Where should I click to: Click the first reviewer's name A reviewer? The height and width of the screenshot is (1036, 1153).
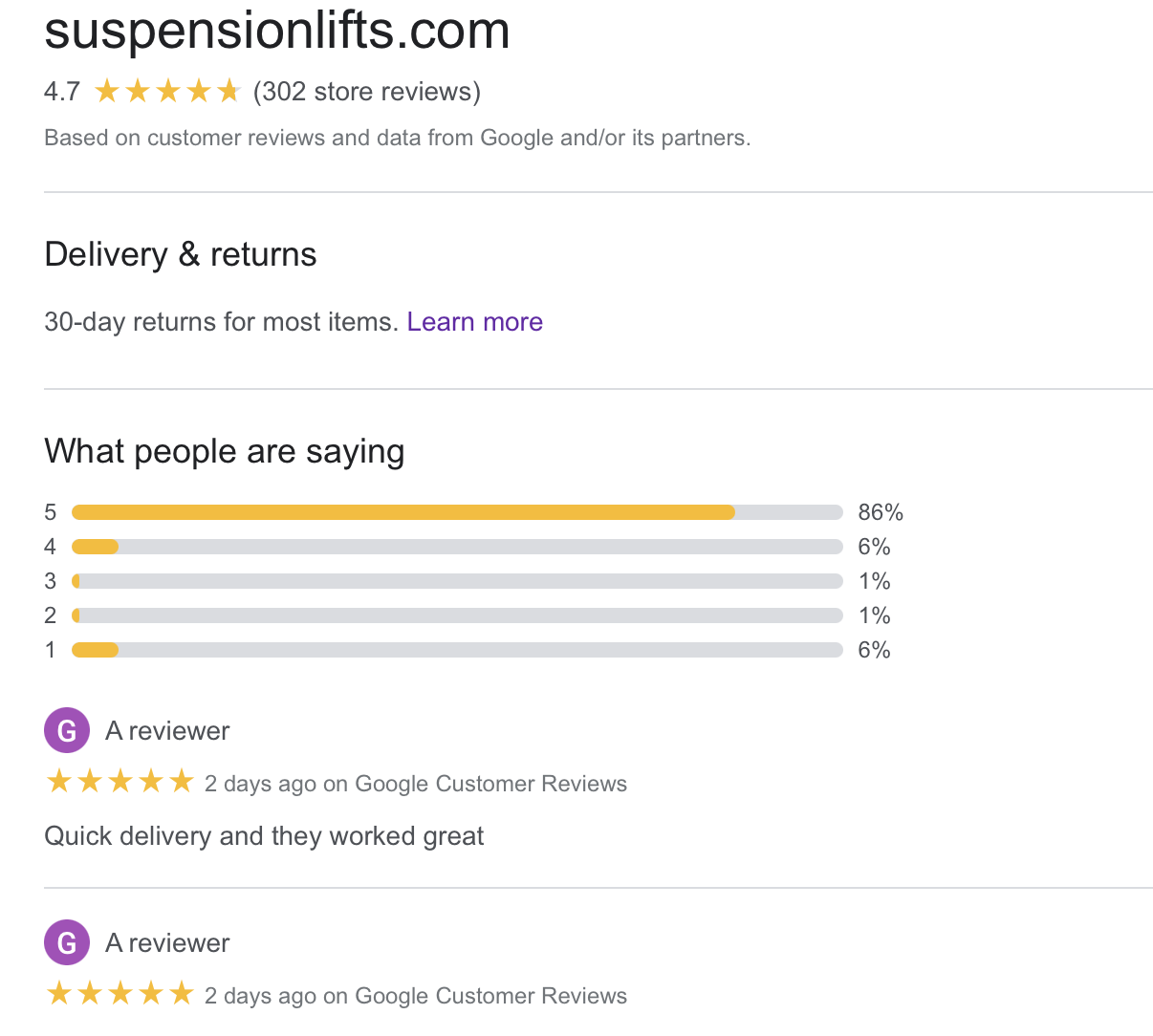[166, 729]
